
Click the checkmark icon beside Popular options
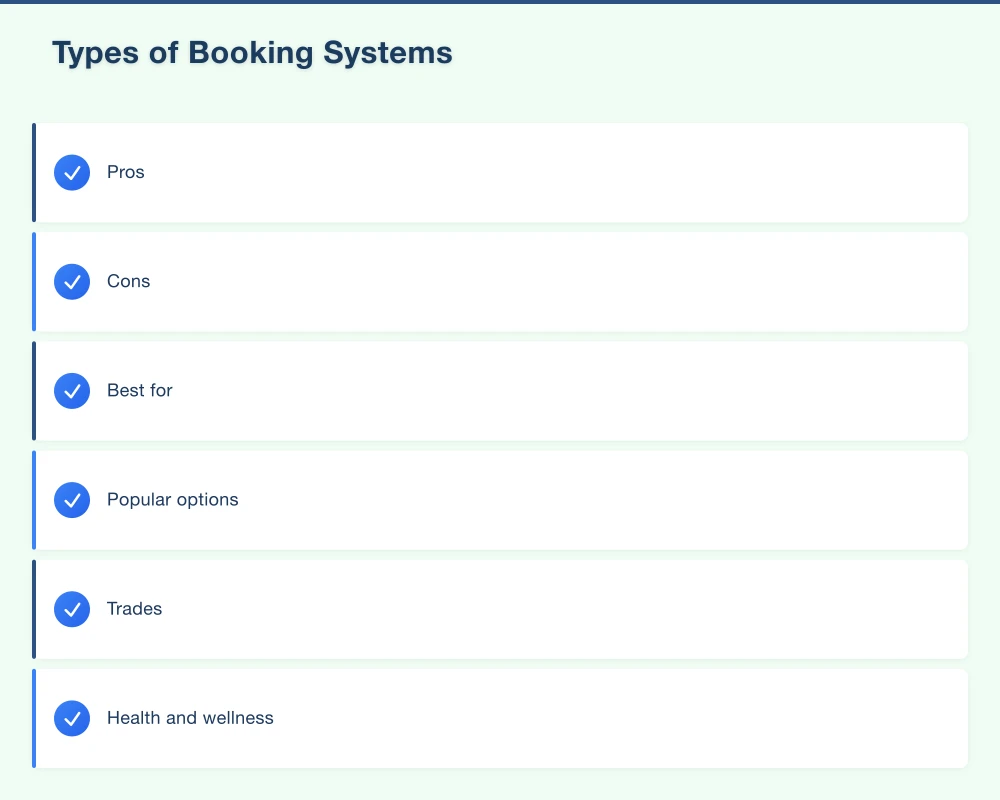pyautogui.click(x=72, y=500)
